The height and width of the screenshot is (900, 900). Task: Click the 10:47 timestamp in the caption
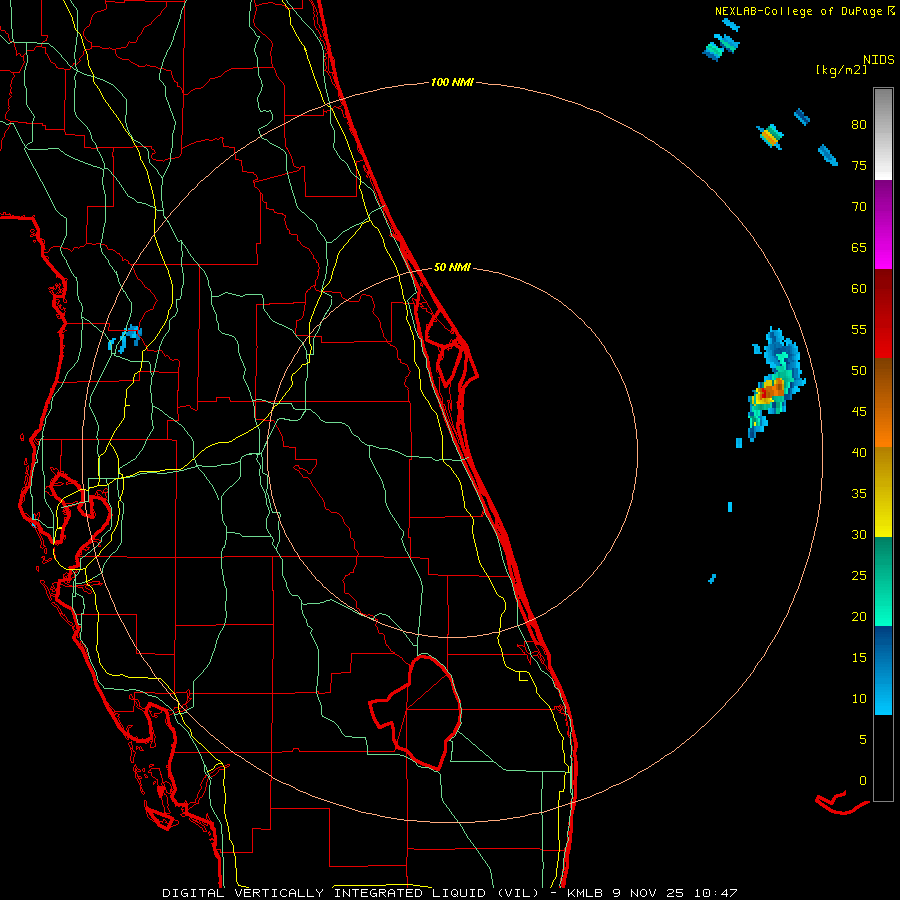tap(716, 893)
